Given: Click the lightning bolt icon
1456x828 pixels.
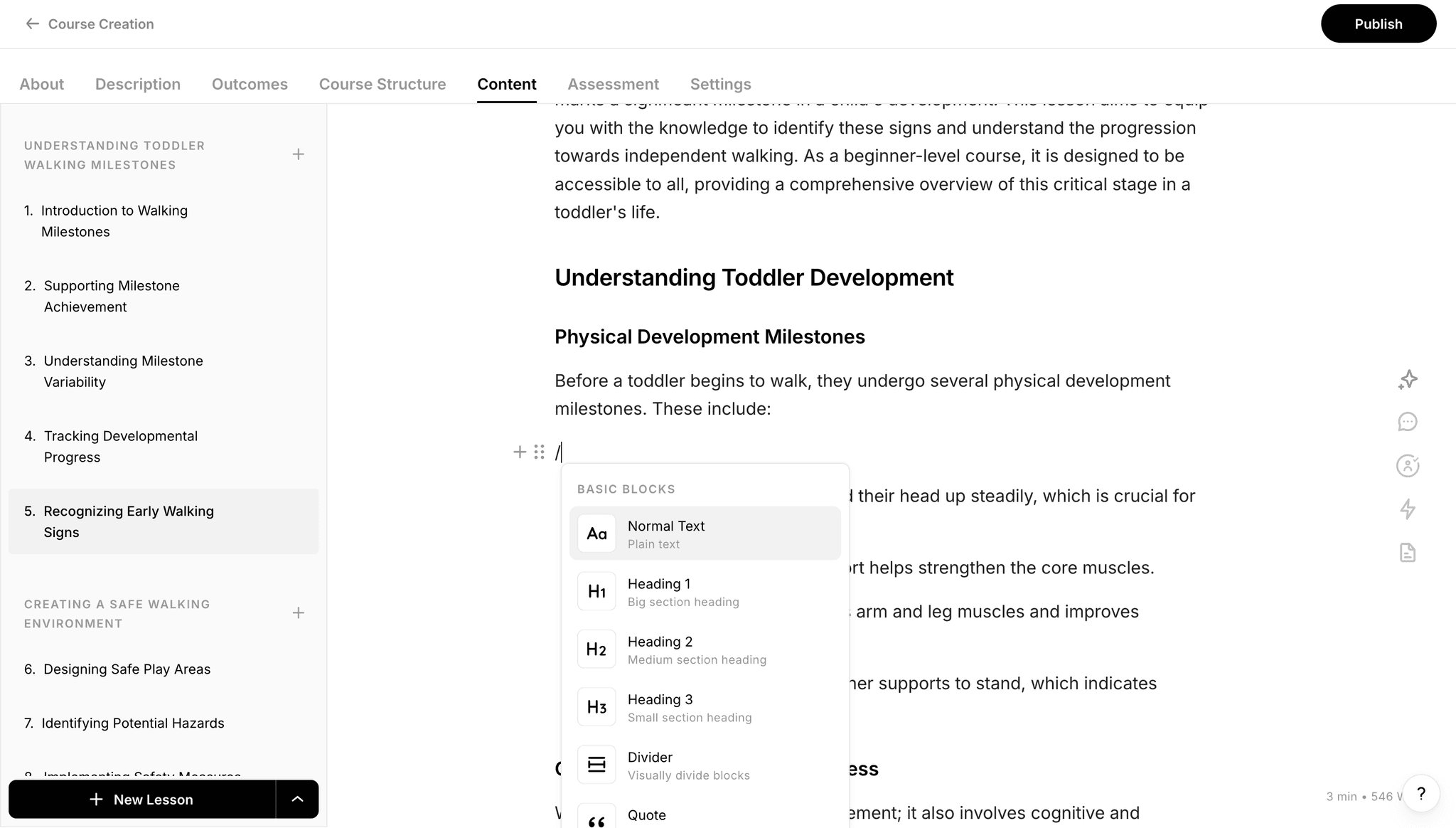Looking at the screenshot, I should [x=1408, y=509].
